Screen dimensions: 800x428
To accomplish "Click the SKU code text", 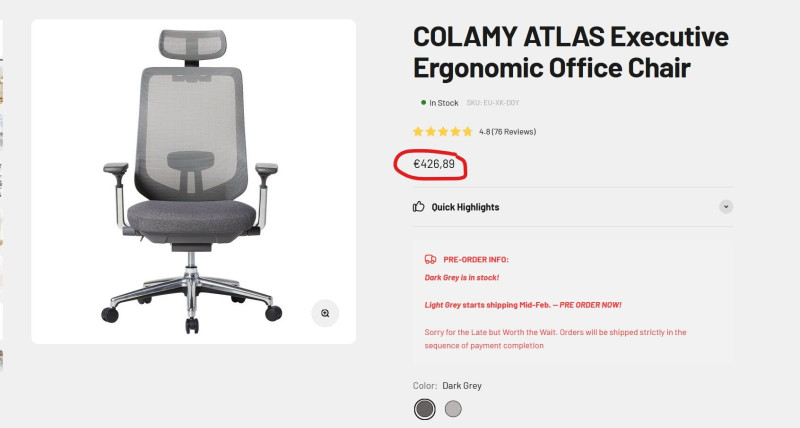I will pyautogui.click(x=492, y=103).
